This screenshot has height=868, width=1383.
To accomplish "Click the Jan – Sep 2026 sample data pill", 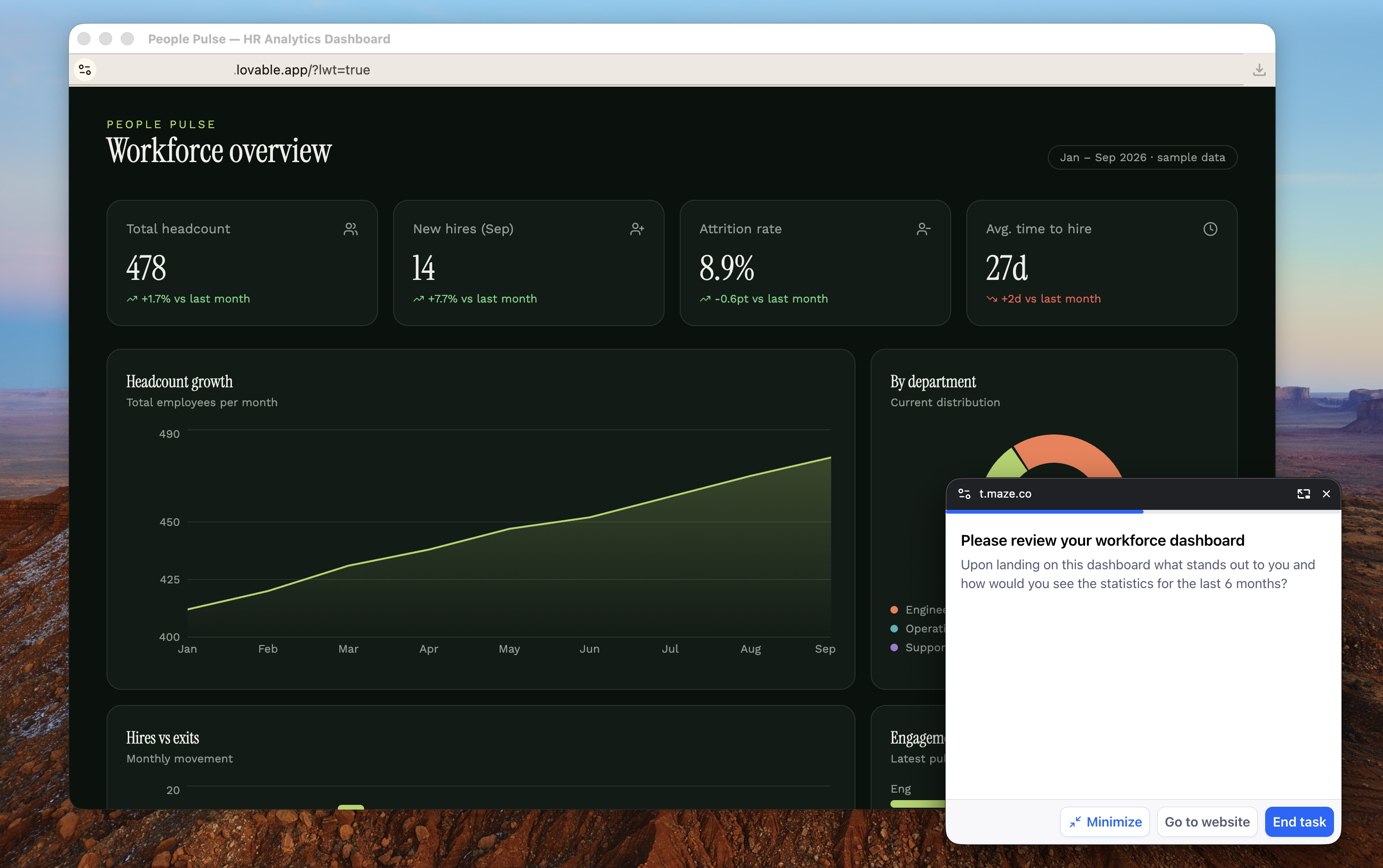I will [x=1142, y=157].
